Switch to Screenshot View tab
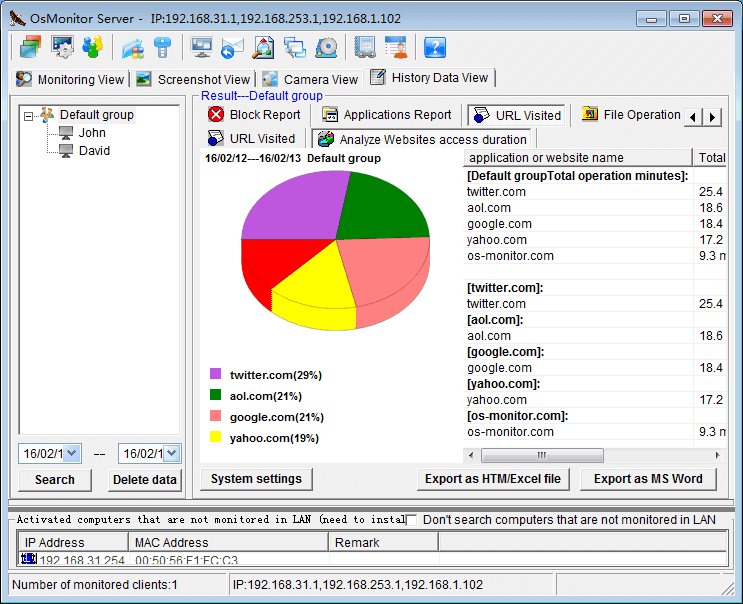Viewport: 743px width, 604px height. pos(192,79)
